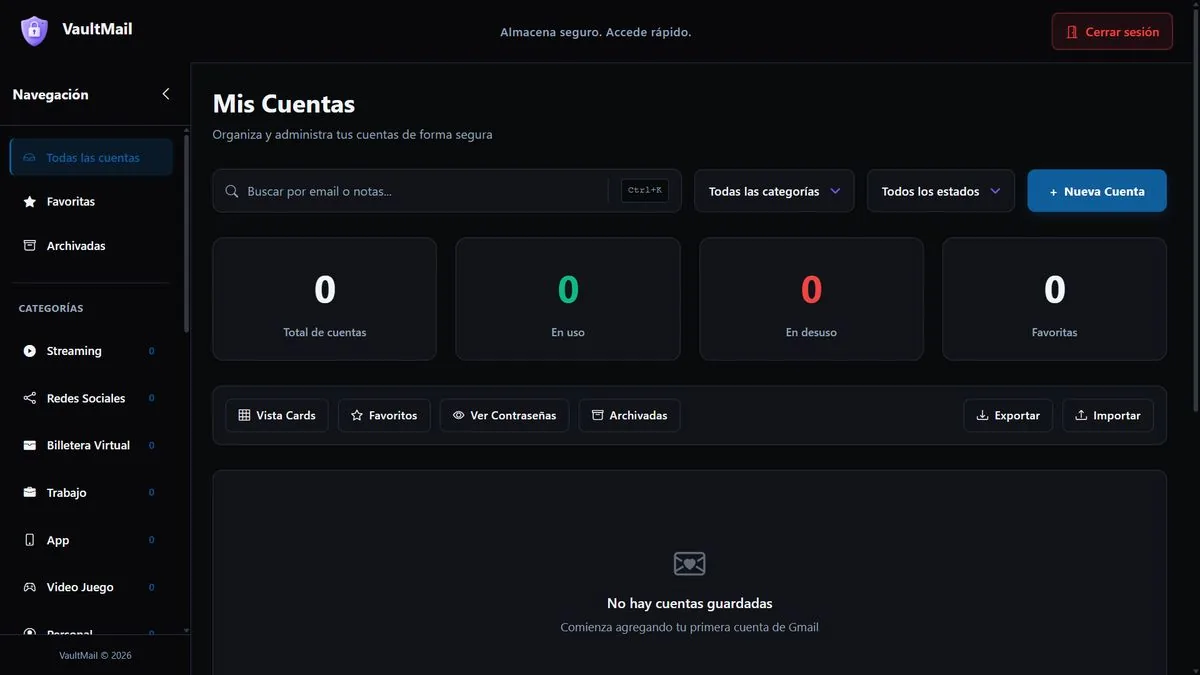The height and width of the screenshot is (675, 1200).
Task: Click the star icon next to Favoritas
Action: coord(30,202)
